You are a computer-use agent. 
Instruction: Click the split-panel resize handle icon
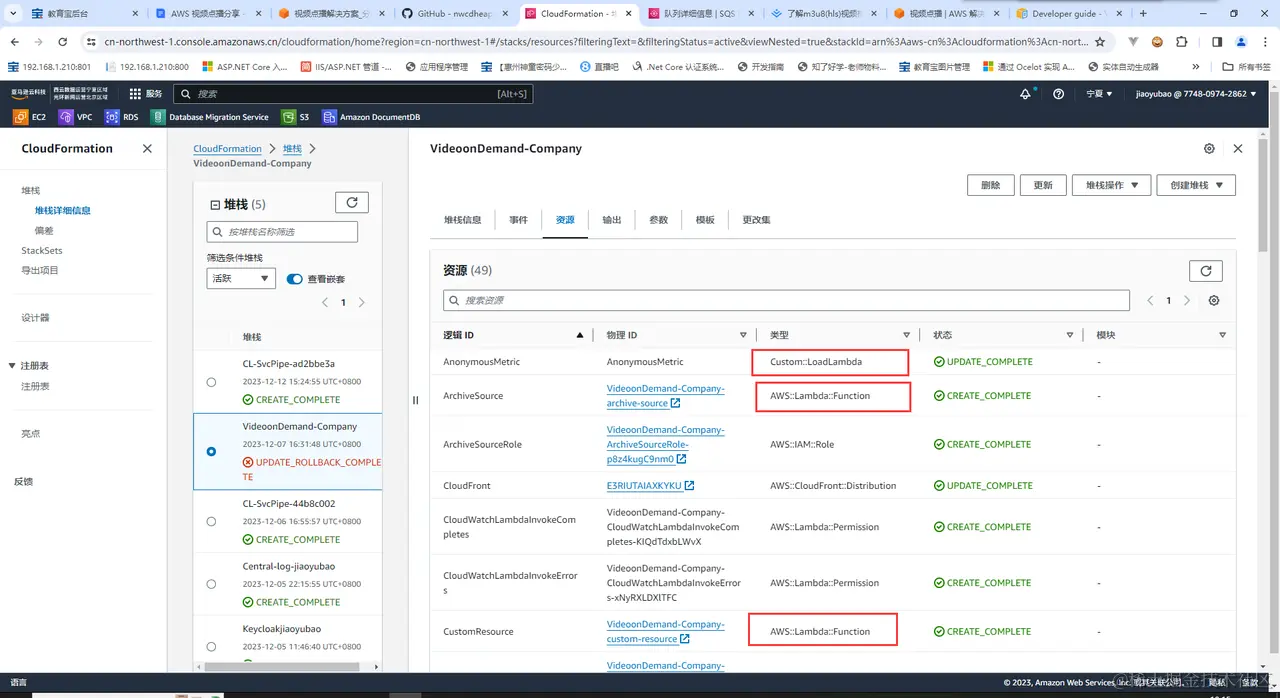415,400
